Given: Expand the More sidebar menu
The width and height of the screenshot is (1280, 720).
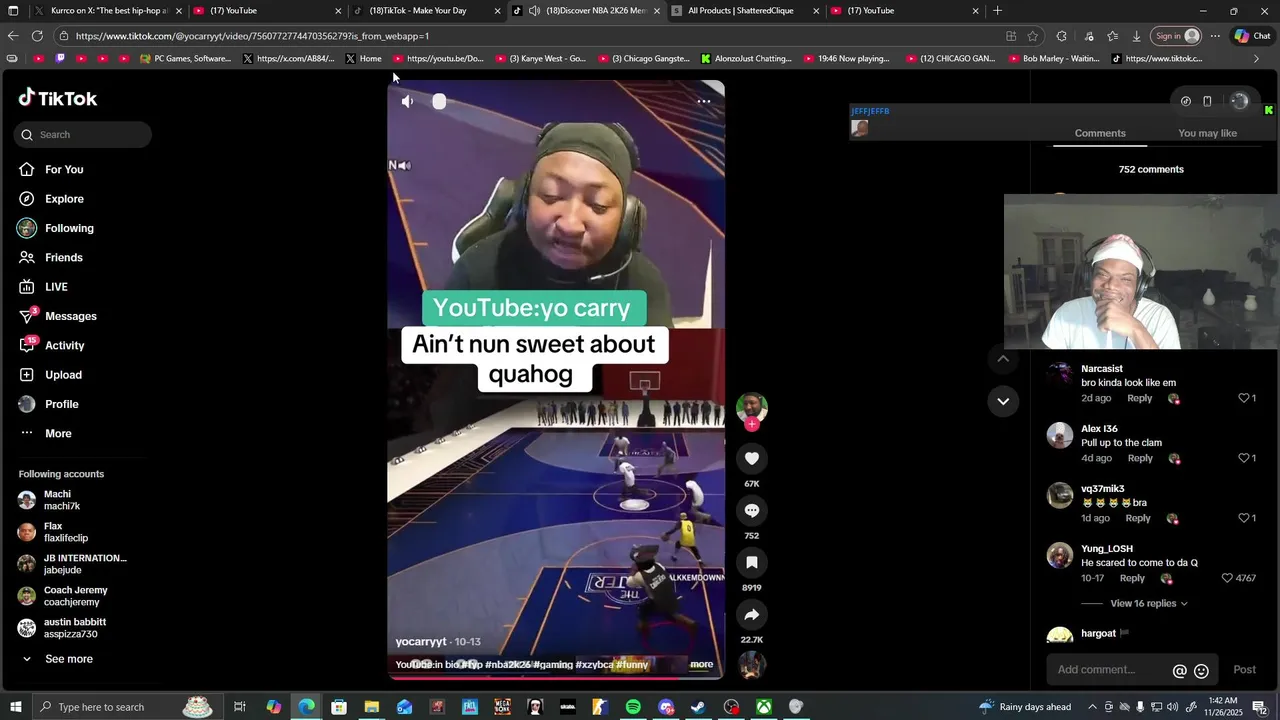Looking at the screenshot, I should (x=58, y=433).
